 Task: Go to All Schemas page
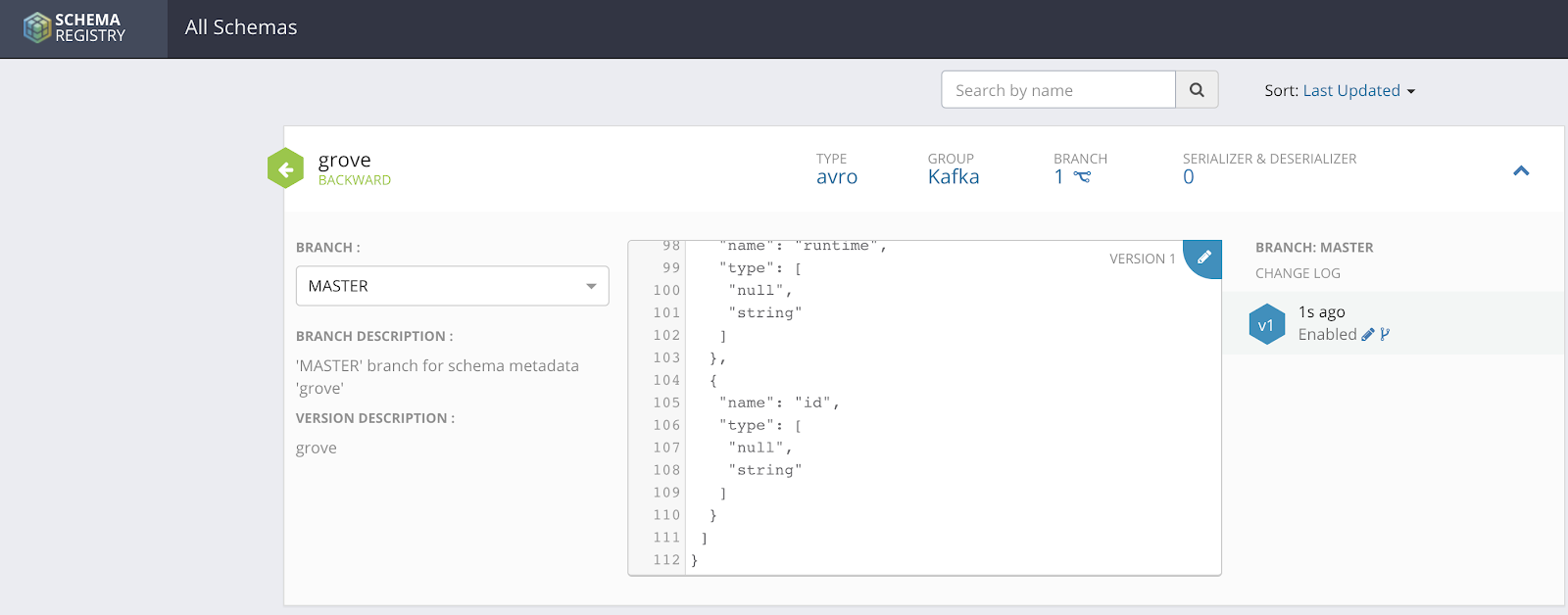[241, 27]
